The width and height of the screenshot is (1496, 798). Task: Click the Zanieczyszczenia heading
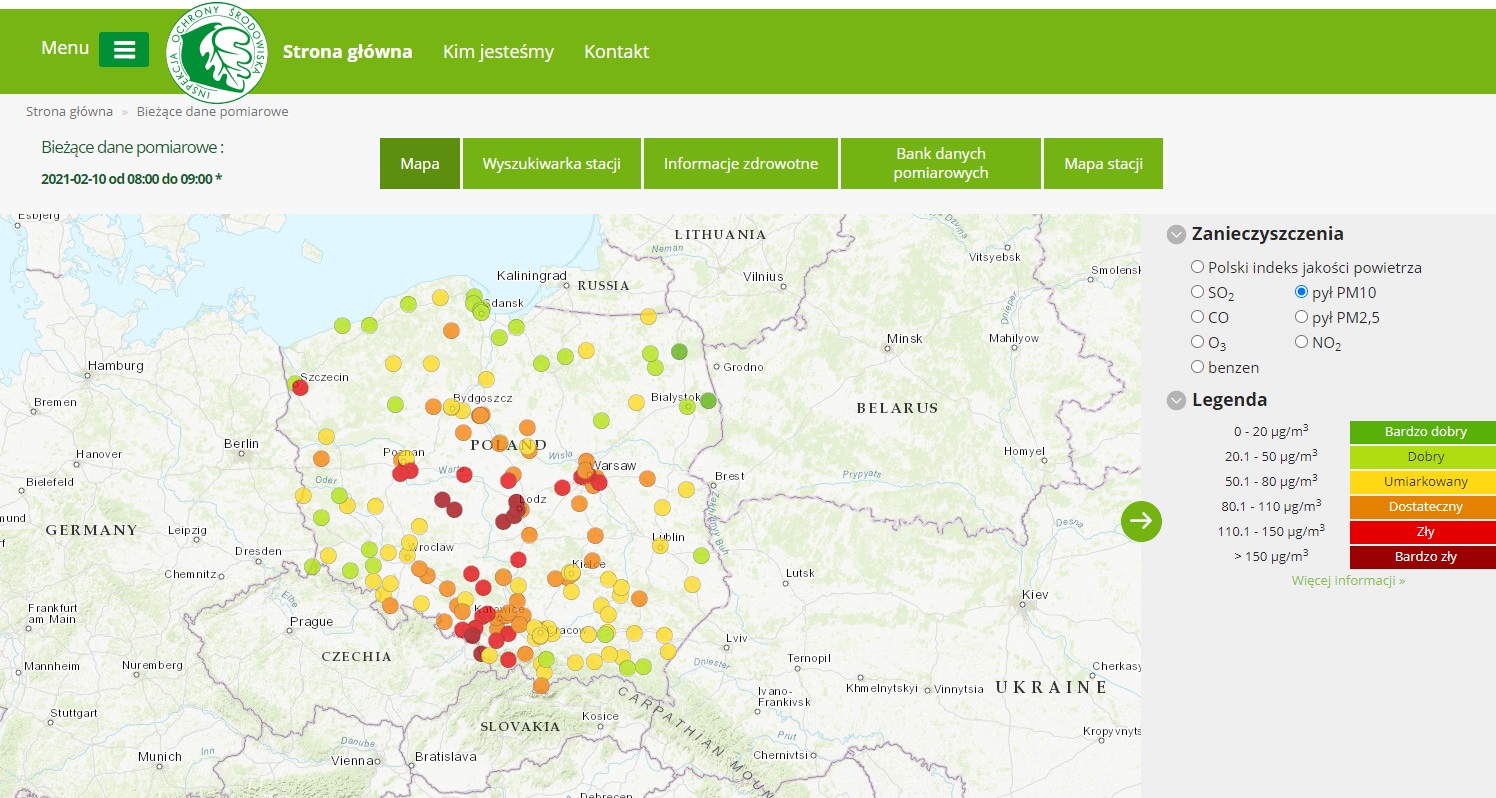(1268, 234)
